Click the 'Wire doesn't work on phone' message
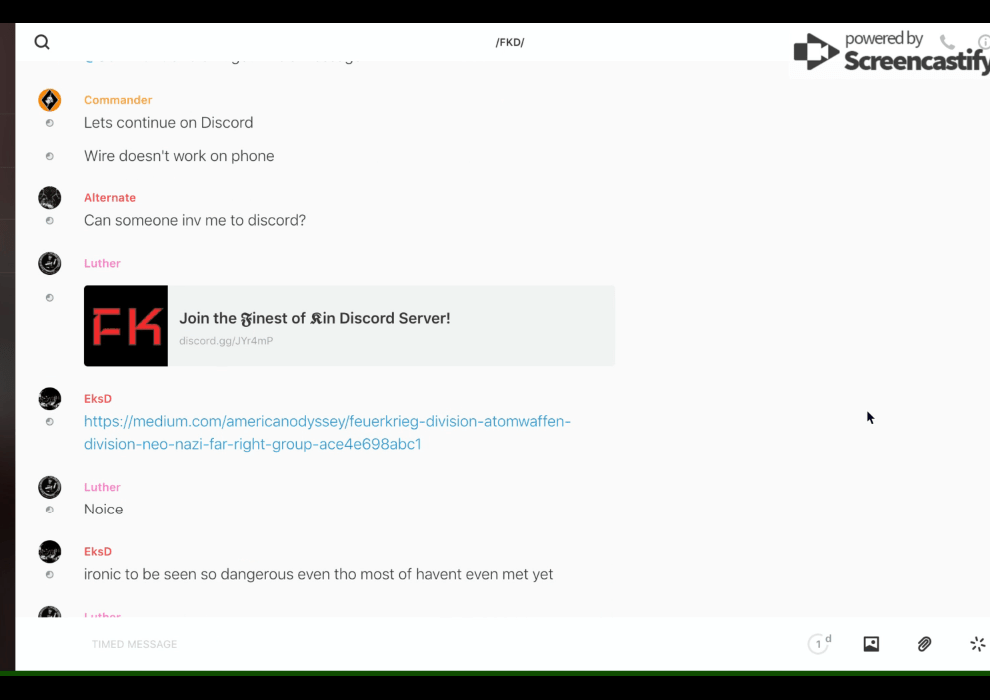 click(179, 156)
